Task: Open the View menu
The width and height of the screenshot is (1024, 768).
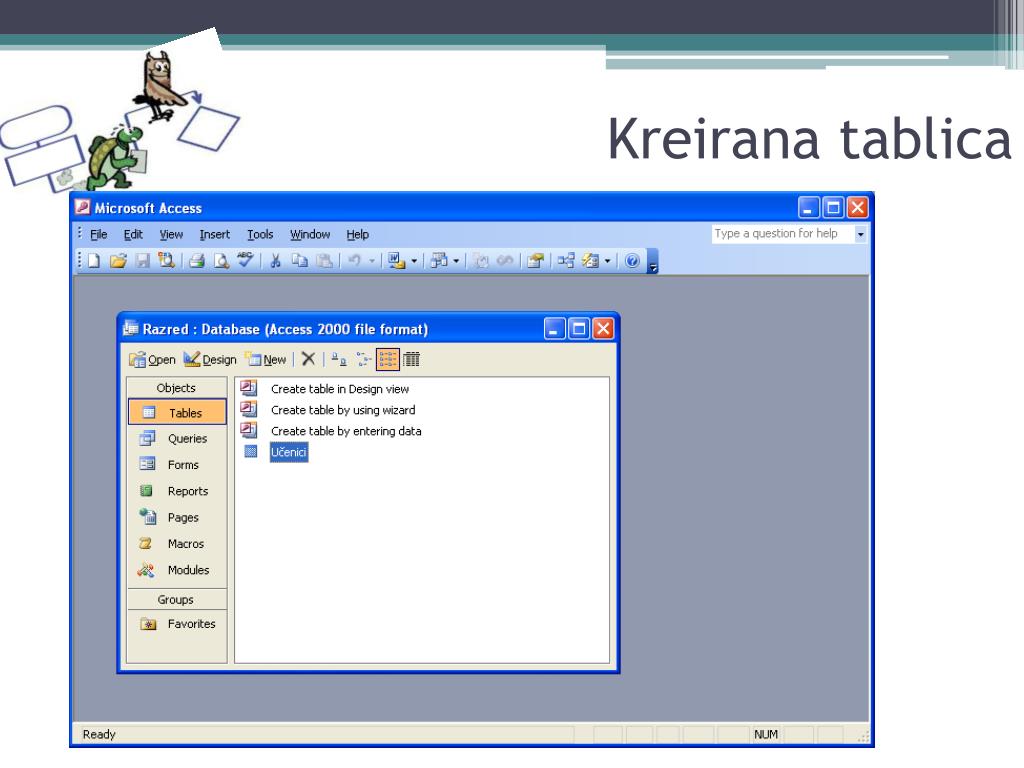Action: click(x=171, y=234)
